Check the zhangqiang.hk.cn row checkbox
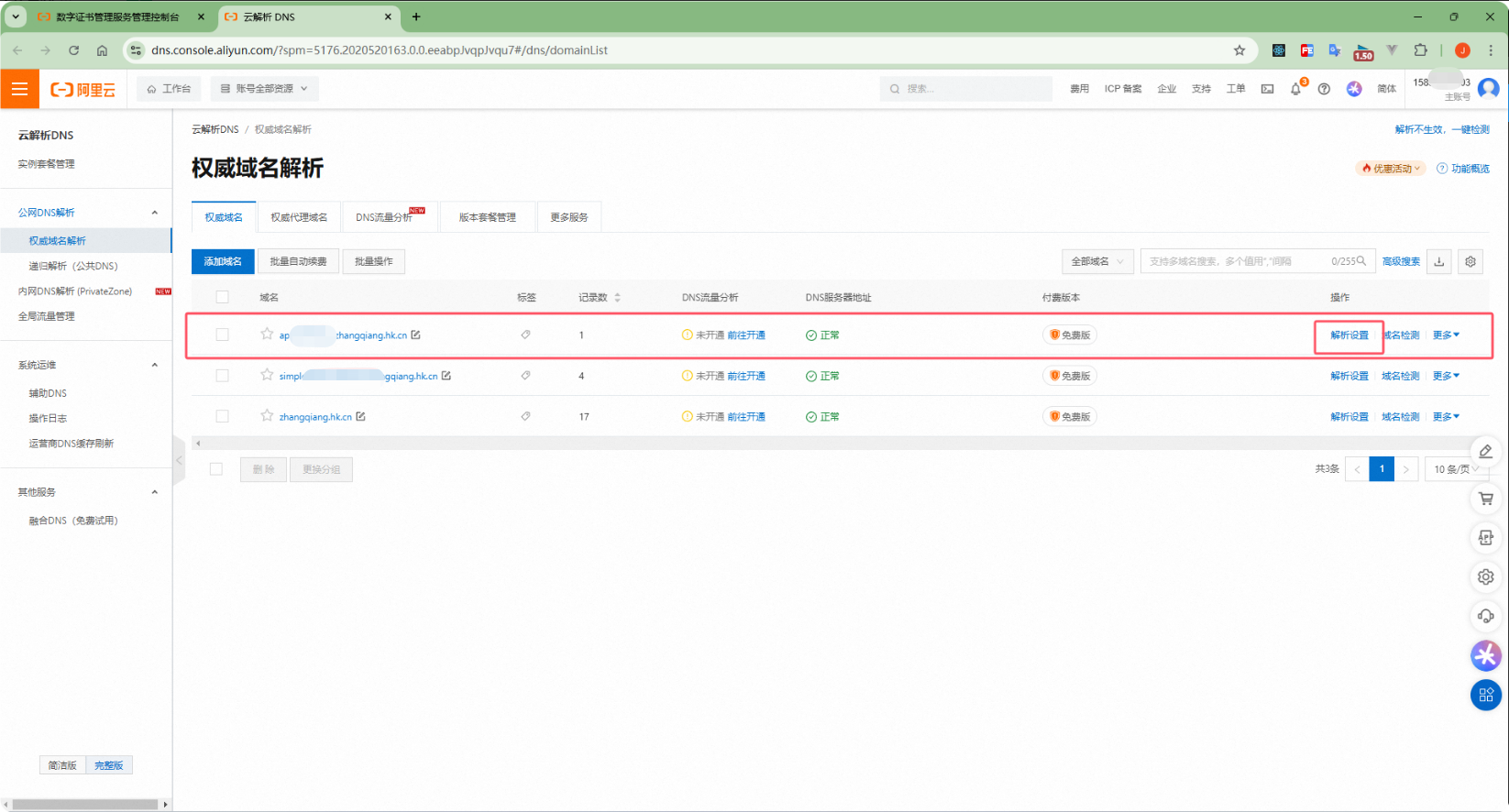This screenshot has height=812, width=1509. pos(222,416)
